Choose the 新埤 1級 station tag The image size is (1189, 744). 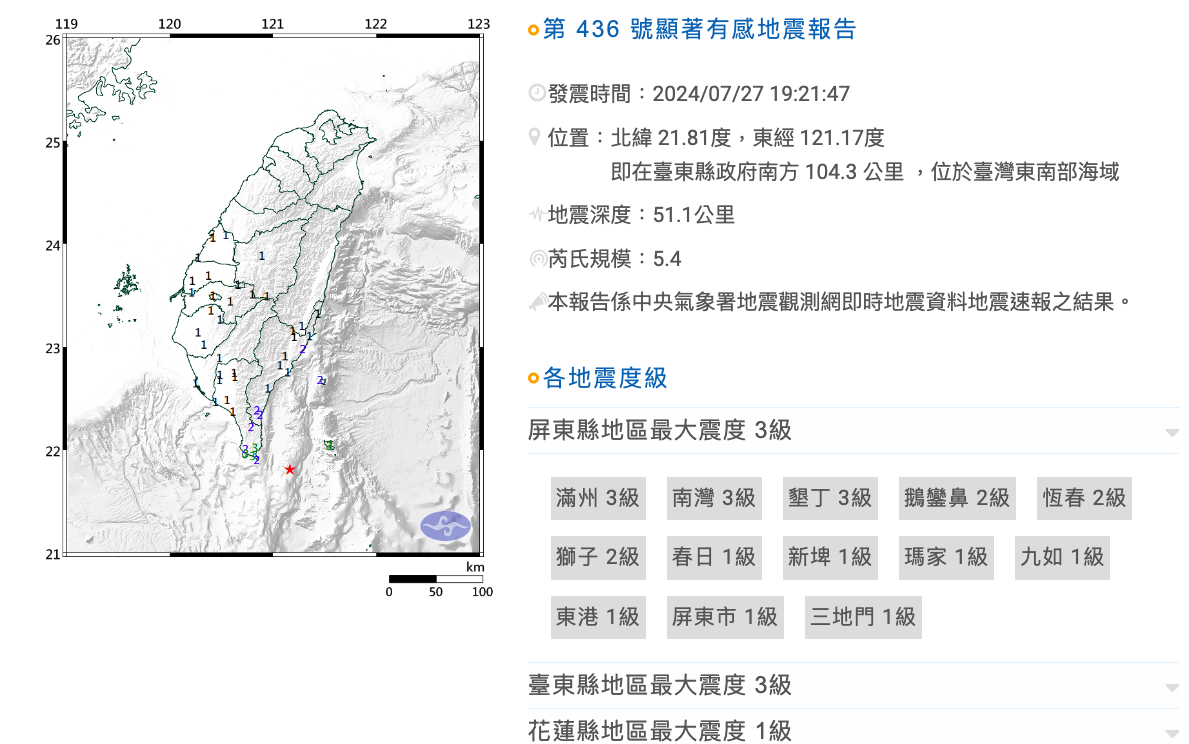pyautogui.click(x=830, y=557)
